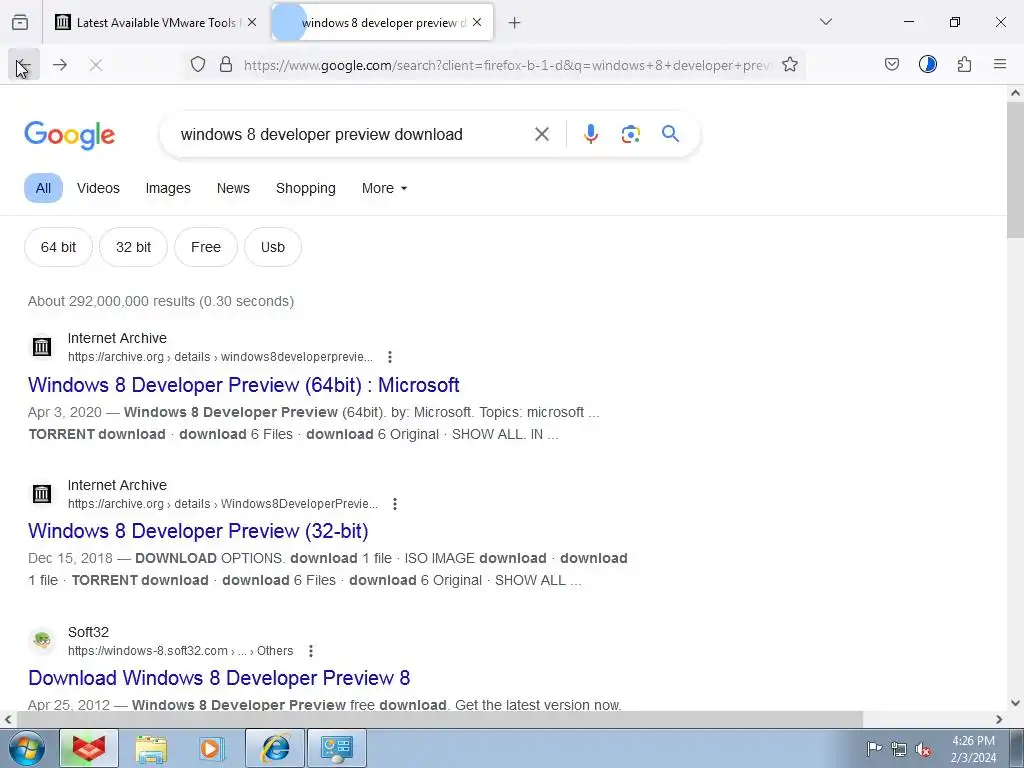Switch to Shopping results
The width and height of the screenshot is (1024, 768).
pos(306,188)
